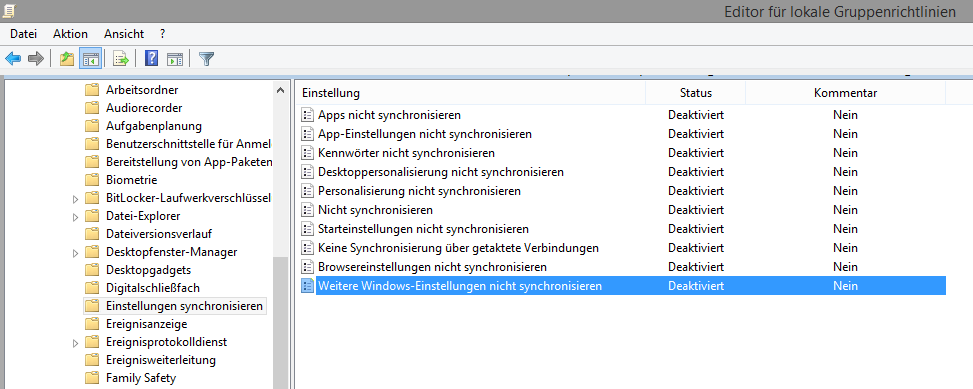Click Deaktiviert status of Kennwörter row
This screenshot has width=973, height=389.
pos(696,153)
